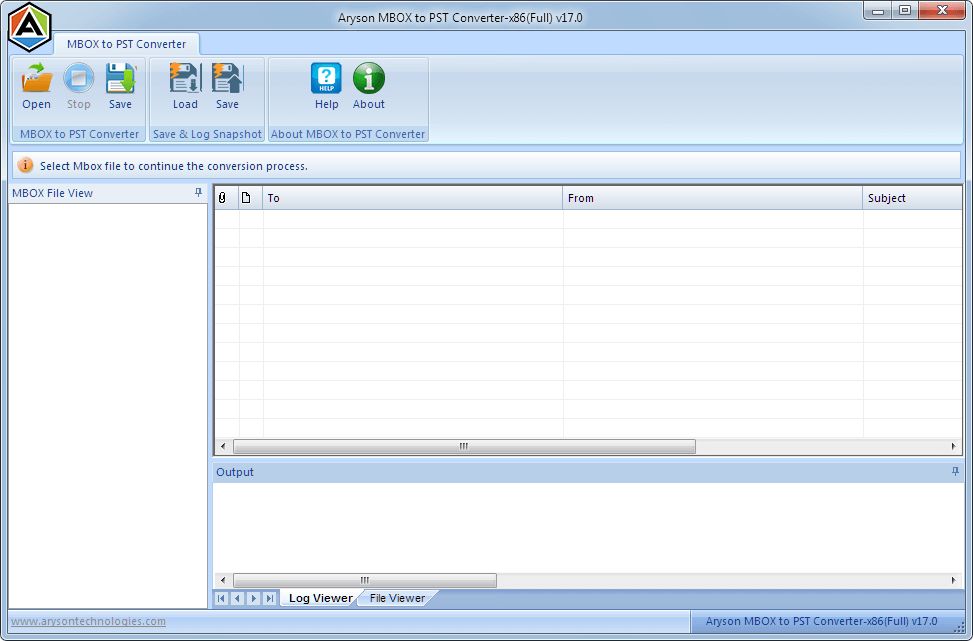Click the Save & Log Snapshot group label
973x641 pixels.
tap(207, 134)
